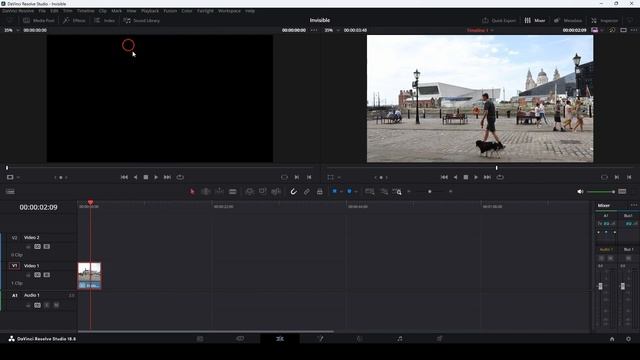
Task: Open the Playback menu
Action: (150, 11)
